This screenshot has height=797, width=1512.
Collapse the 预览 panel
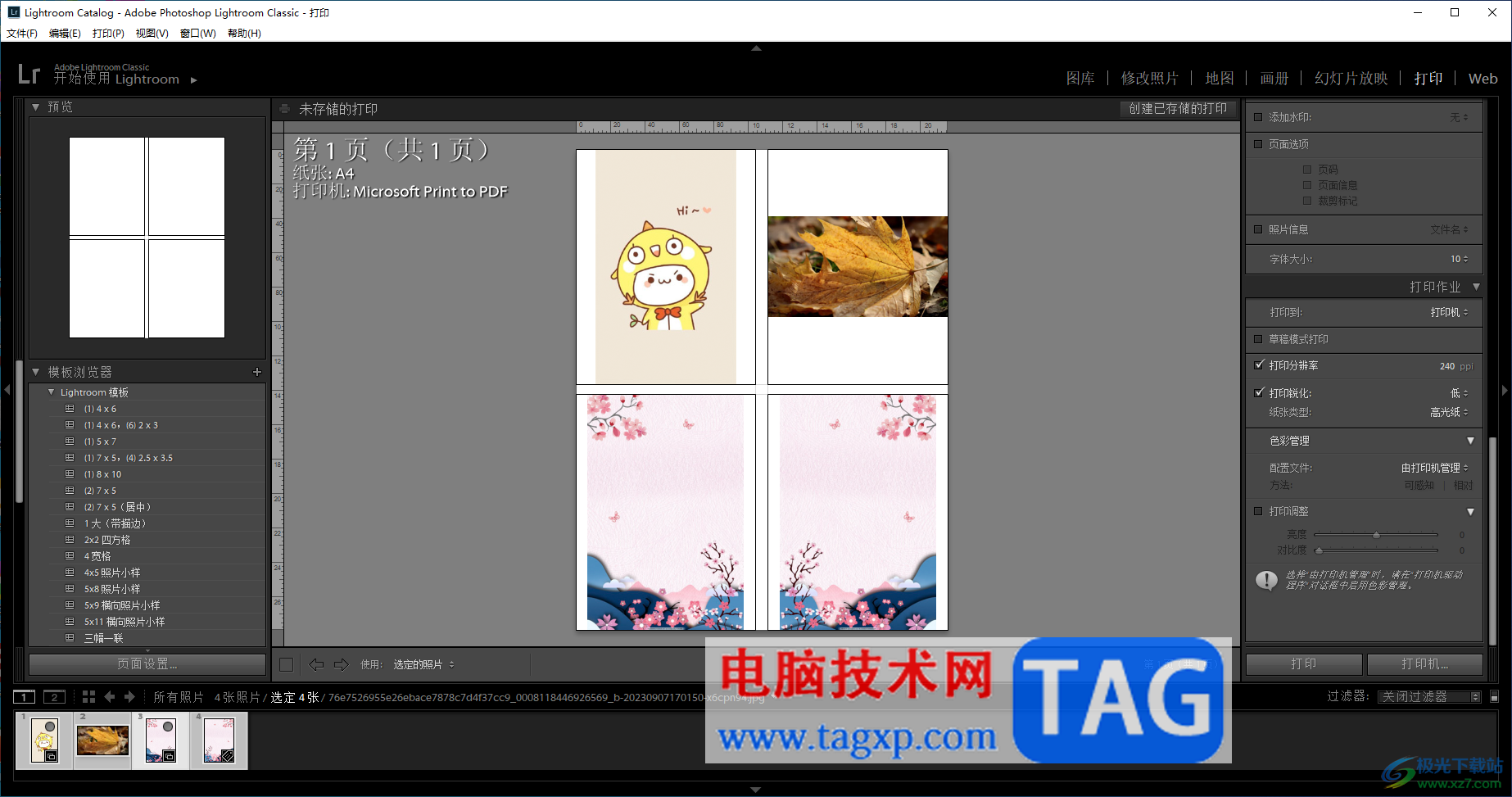(36, 107)
